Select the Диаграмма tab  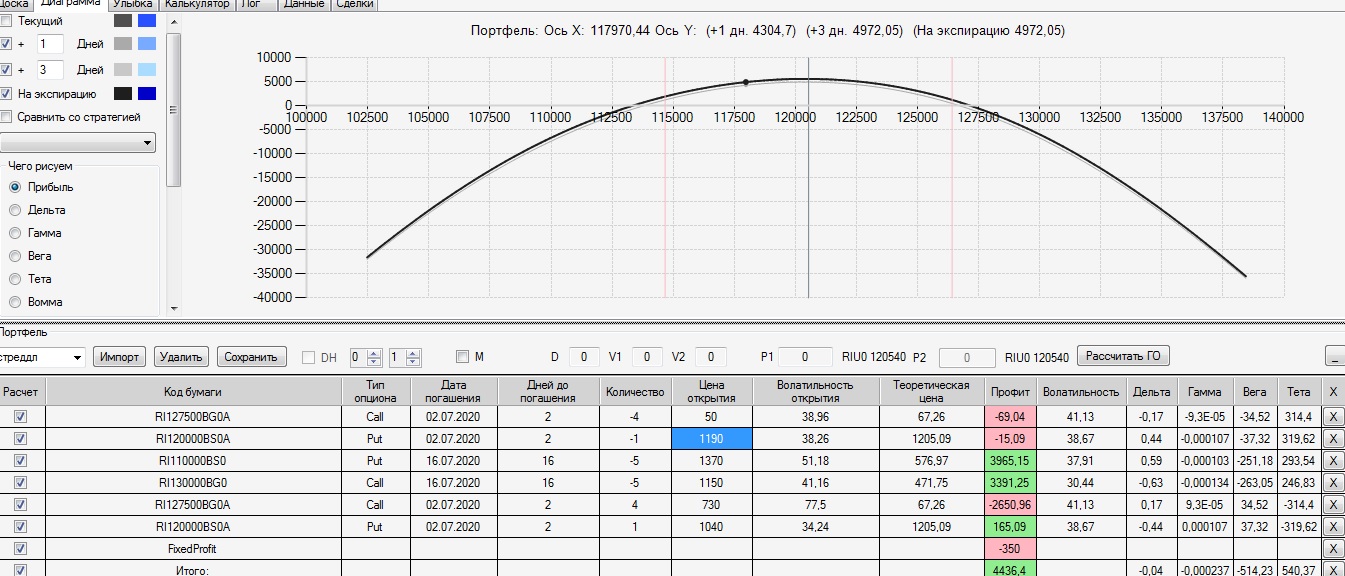coord(70,4)
